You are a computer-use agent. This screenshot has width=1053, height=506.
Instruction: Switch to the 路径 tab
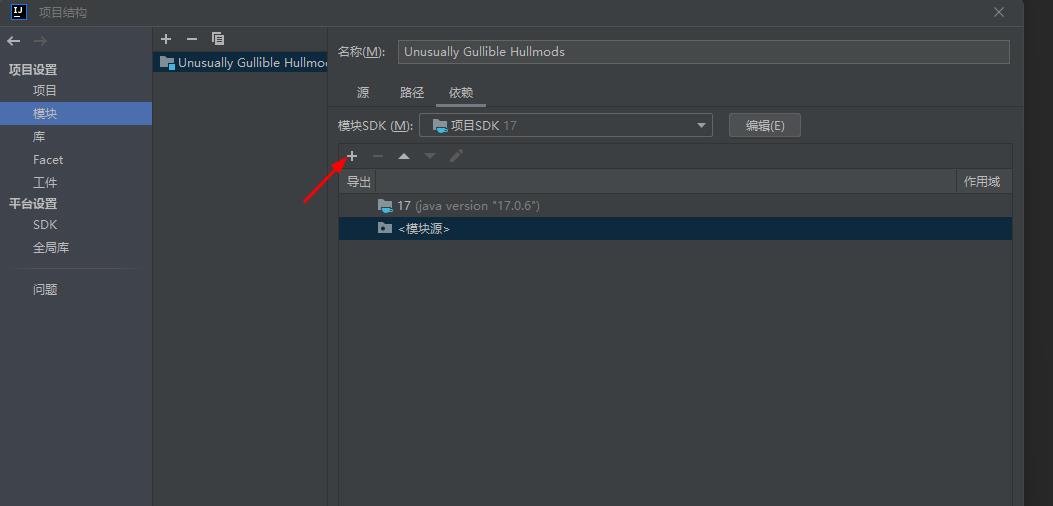tap(412, 93)
